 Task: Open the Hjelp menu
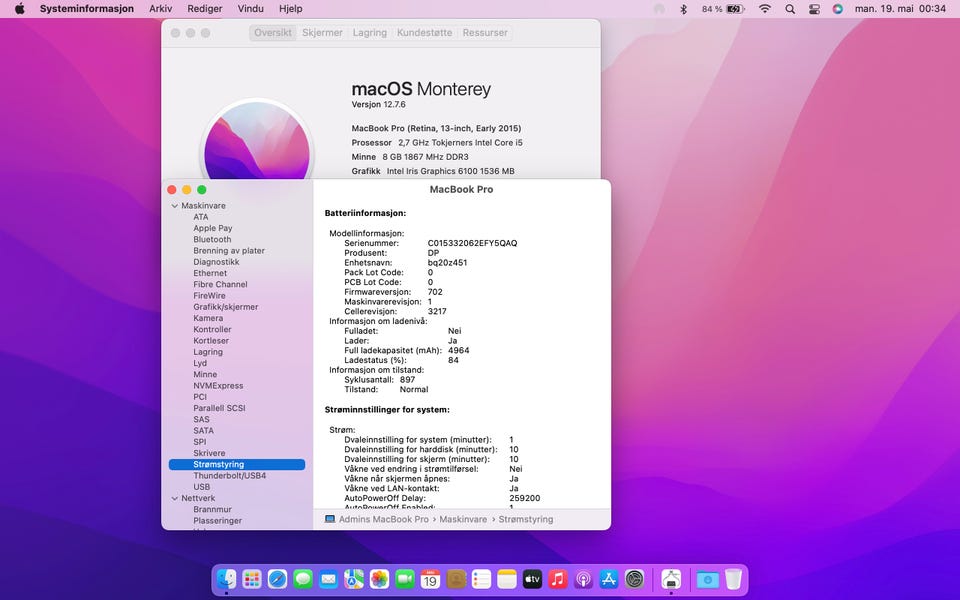(x=291, y=9)
